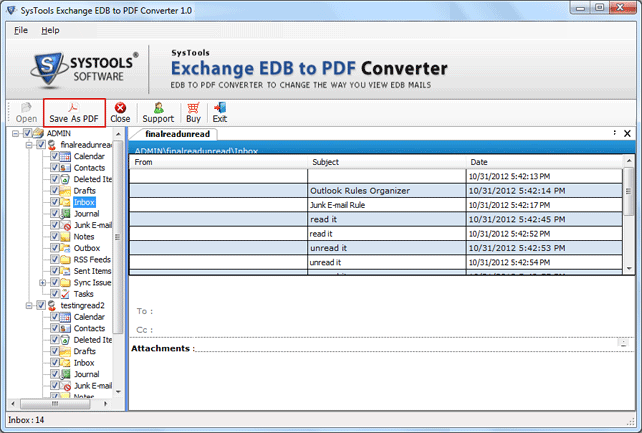Select 'read it' message at 5:42:45 PM
Image resolution: width=642 pixels, height=433 pixels.
(376, 219)
